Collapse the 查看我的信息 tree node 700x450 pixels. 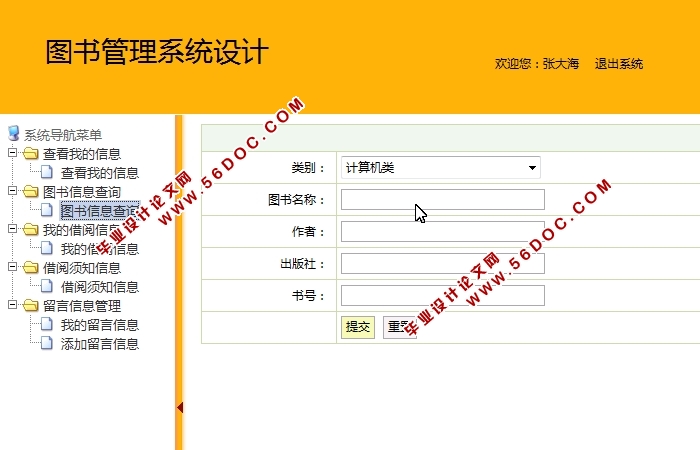[12, 154]
